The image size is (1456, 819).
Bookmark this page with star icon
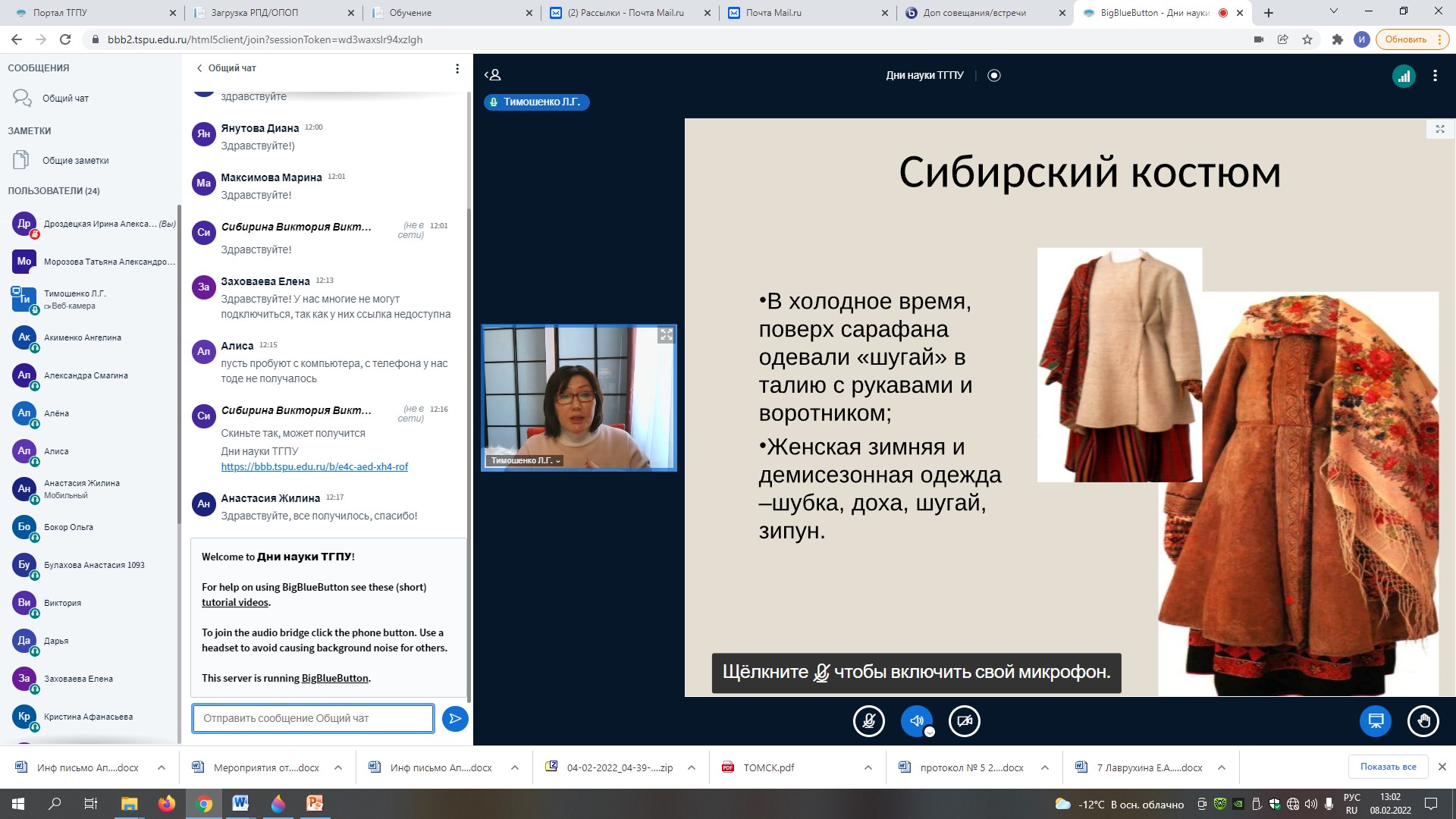click(1307, 39)
